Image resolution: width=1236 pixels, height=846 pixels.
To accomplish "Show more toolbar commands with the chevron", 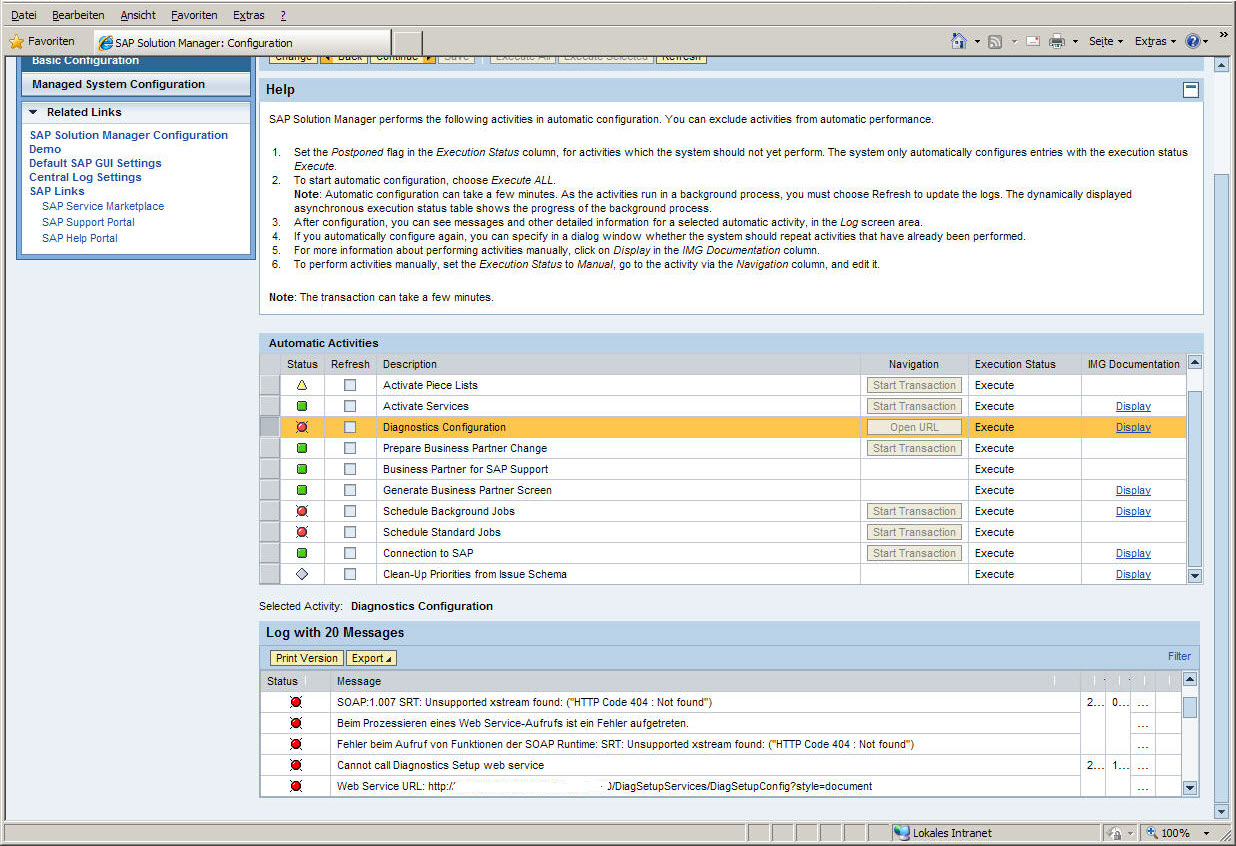I will click(x=1223, y=36).
